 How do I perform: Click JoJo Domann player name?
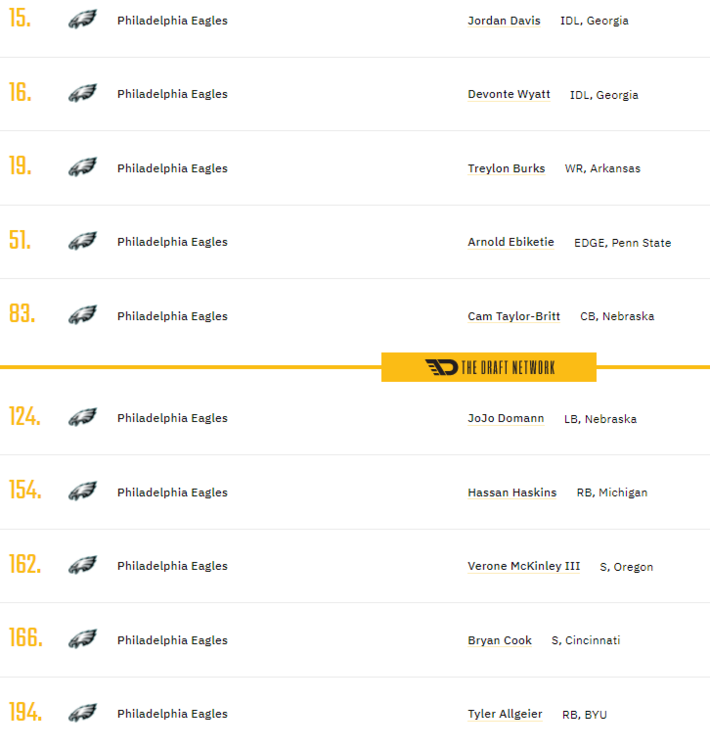[x=506, y=418]
